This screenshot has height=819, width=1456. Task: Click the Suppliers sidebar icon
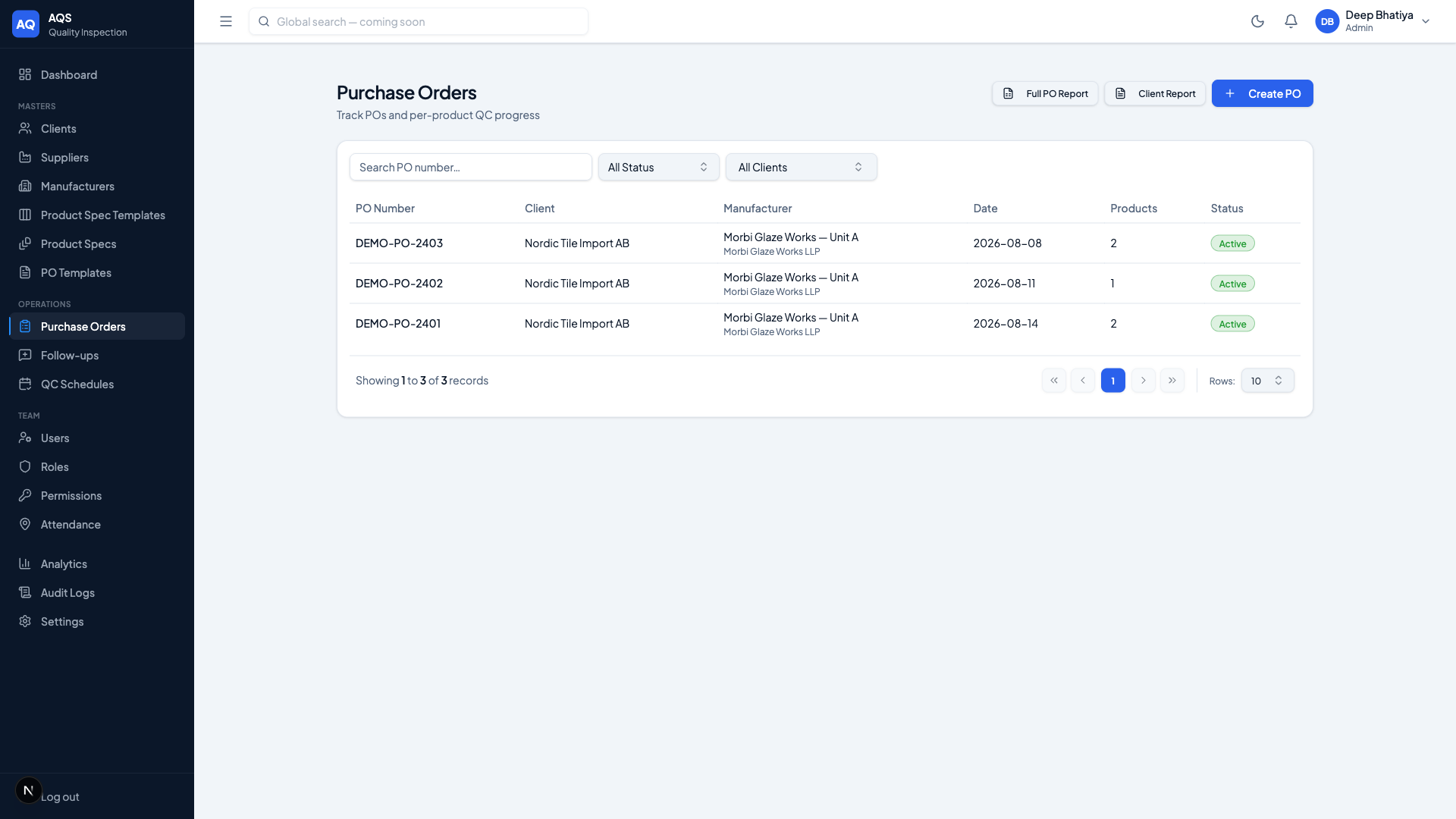(x=25, y=157)
